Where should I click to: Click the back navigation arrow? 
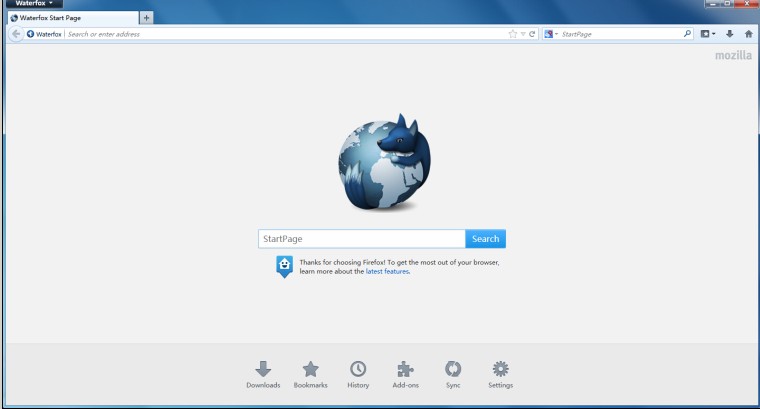tap(16, 34)
